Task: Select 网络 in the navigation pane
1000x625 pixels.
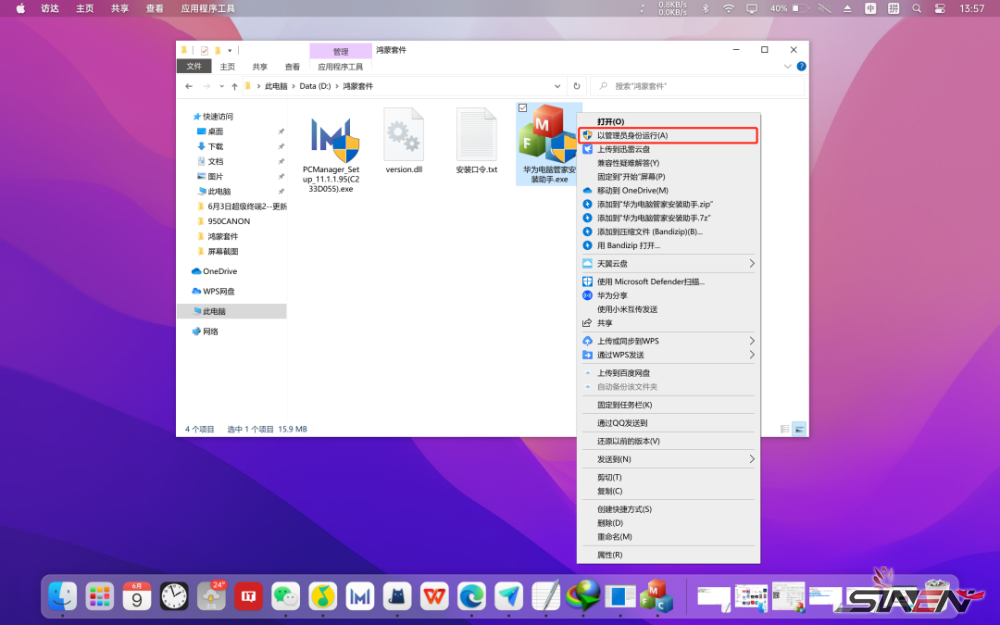Action: (x=210, y=332)
